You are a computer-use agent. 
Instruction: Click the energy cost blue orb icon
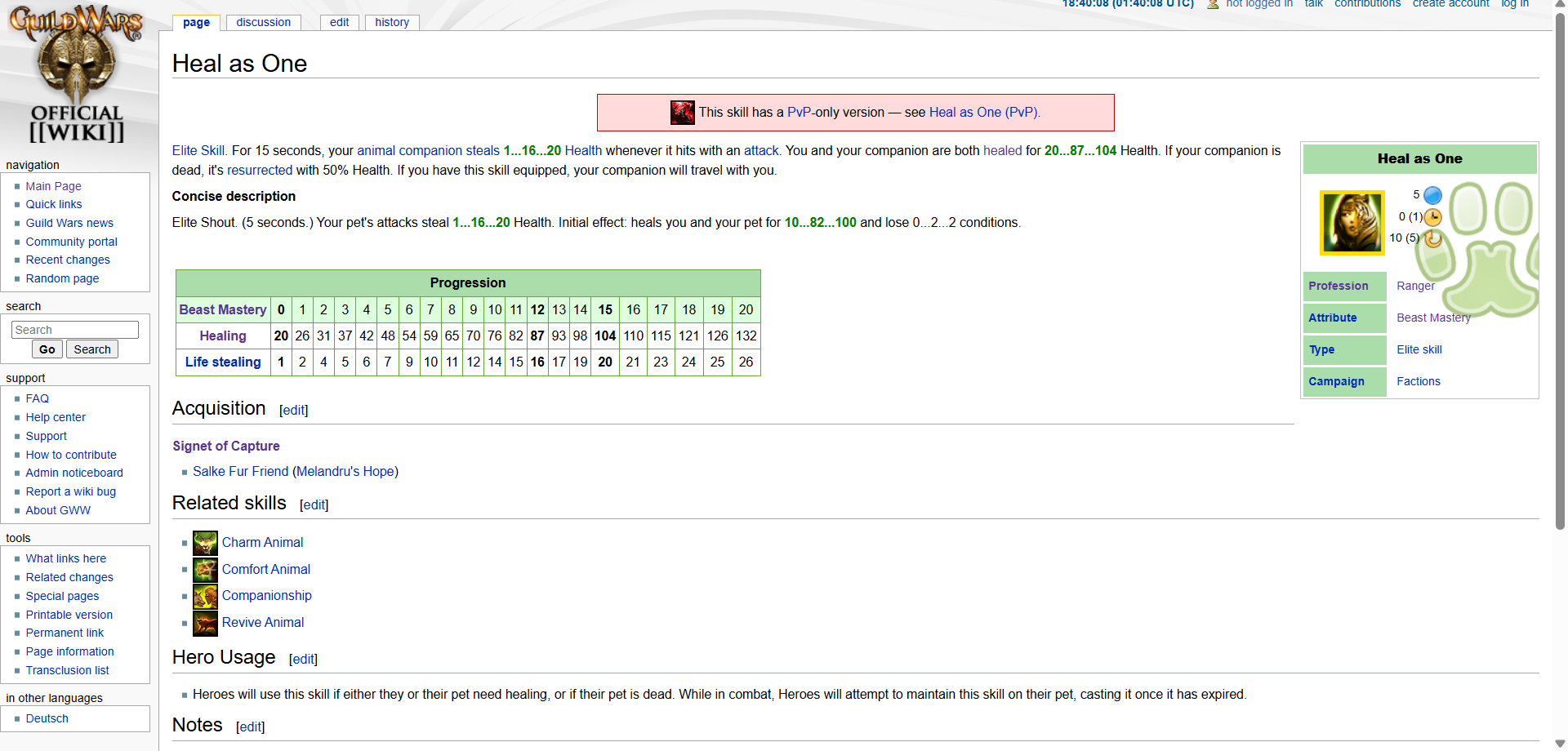click(x=1432, y=195)
